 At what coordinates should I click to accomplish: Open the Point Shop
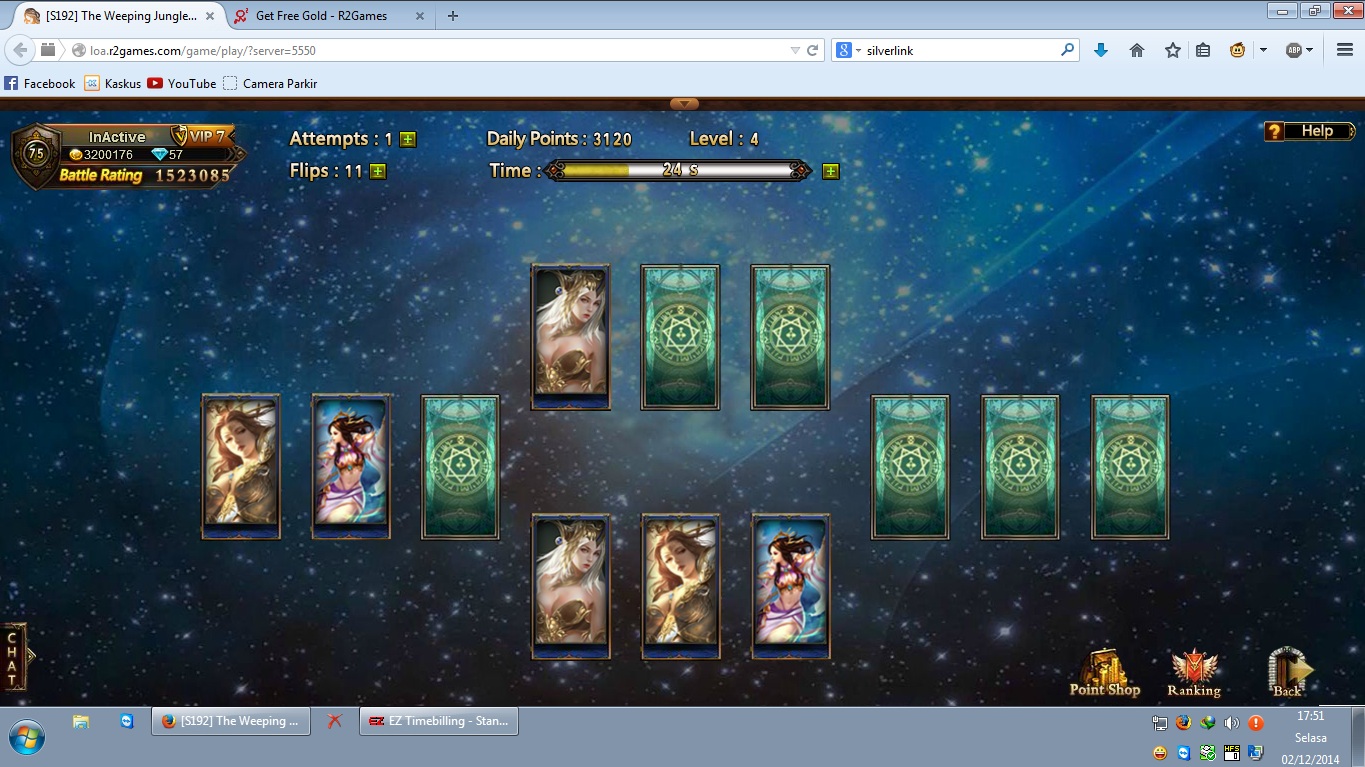coord(1104,672)
